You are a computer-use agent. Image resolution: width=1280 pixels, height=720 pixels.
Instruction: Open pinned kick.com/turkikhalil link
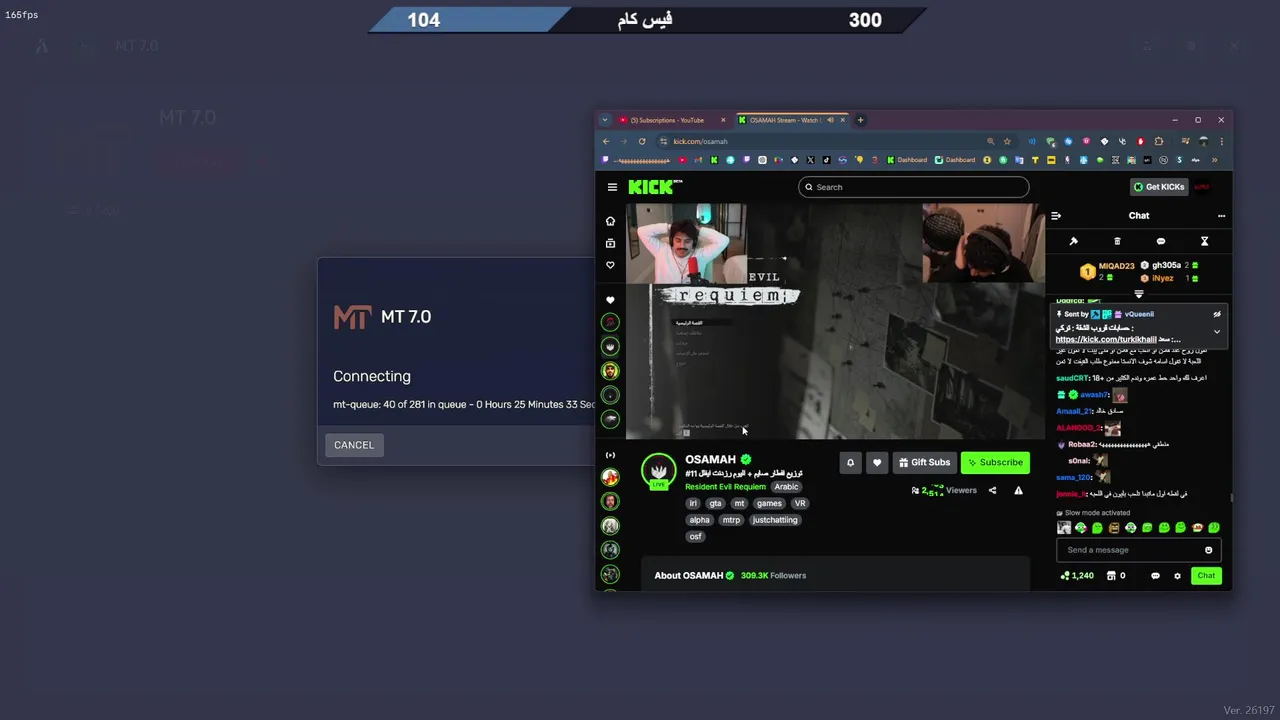1105,339
